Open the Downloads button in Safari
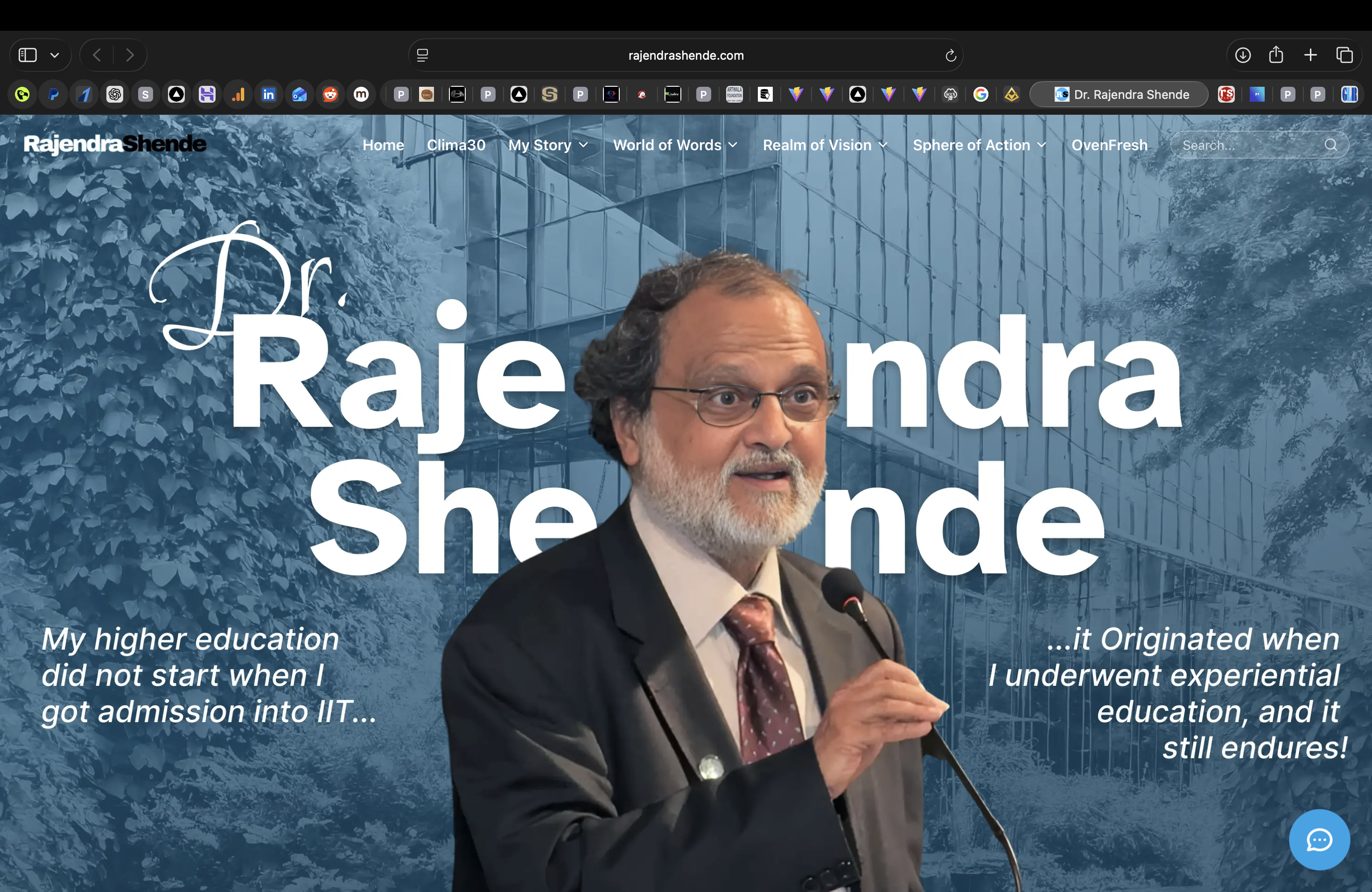The image size is (1372, 892). click(1243, 55)
